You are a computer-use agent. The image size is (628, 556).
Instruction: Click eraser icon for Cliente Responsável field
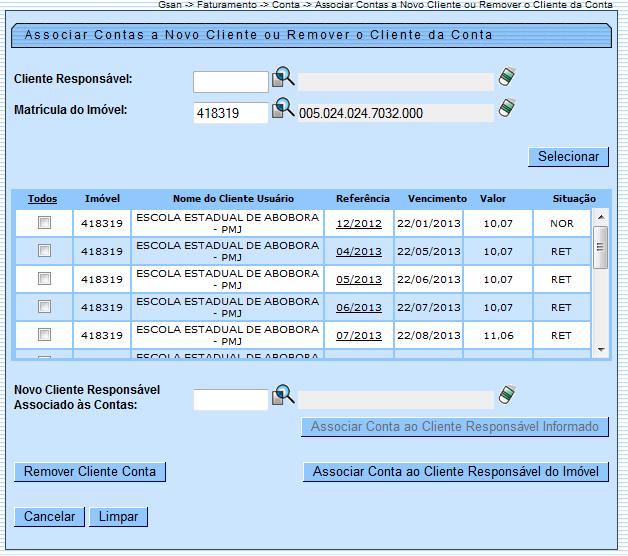coord(508,78)
